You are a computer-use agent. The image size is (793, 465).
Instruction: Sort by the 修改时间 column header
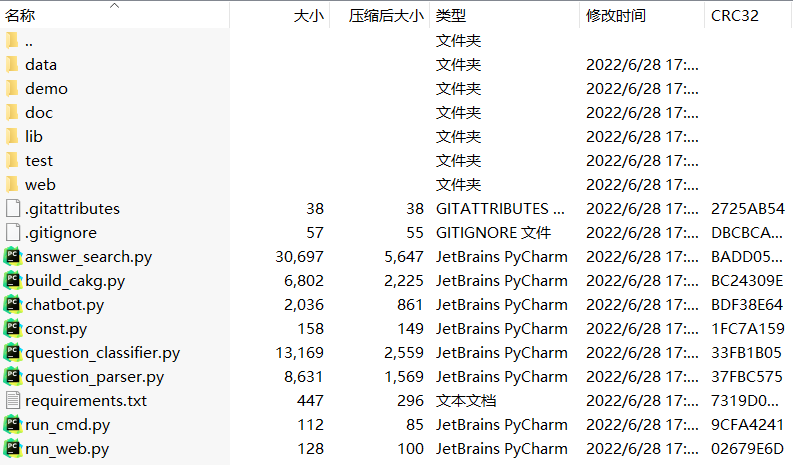[642, 15]
